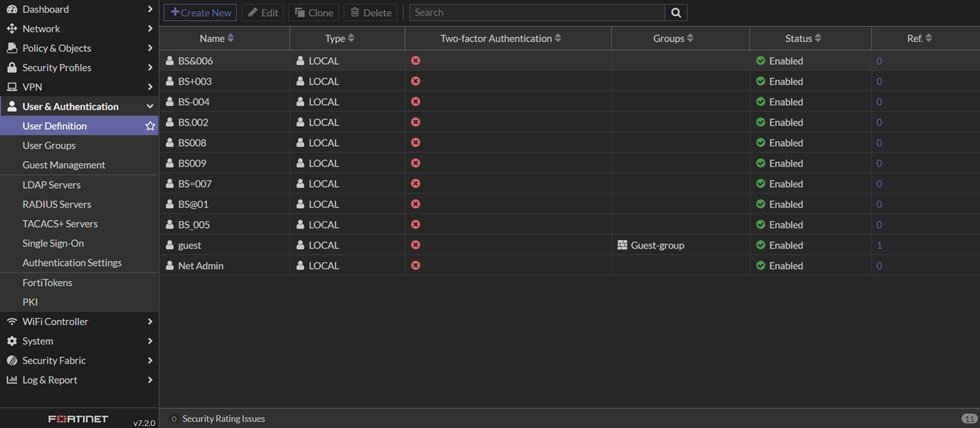The image size is (980, 428).
Task: Expand the System menu chevron
Action: (150, 341)
